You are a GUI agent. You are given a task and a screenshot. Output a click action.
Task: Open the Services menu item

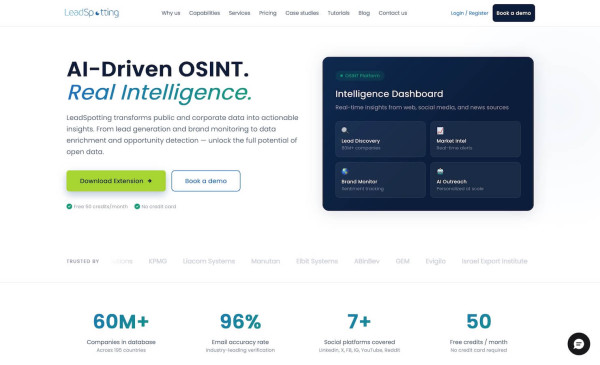click(x=240, y=13)
